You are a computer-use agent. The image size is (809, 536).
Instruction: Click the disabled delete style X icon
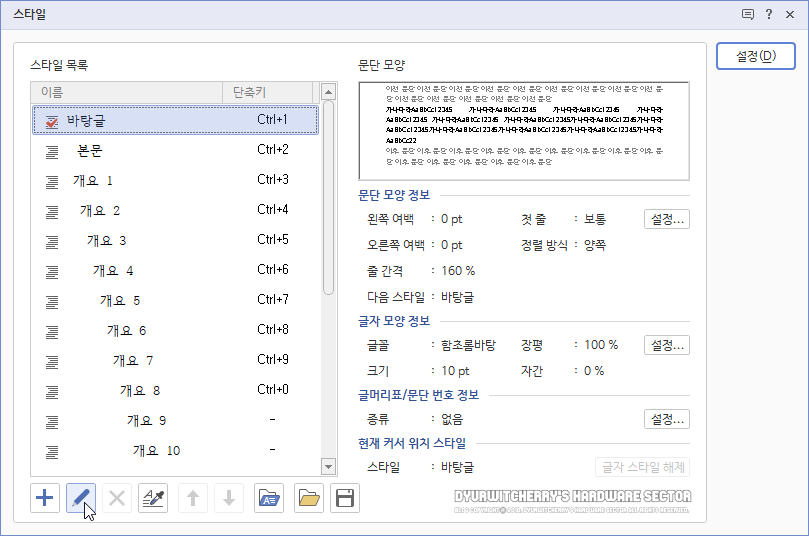click(117, 498)
